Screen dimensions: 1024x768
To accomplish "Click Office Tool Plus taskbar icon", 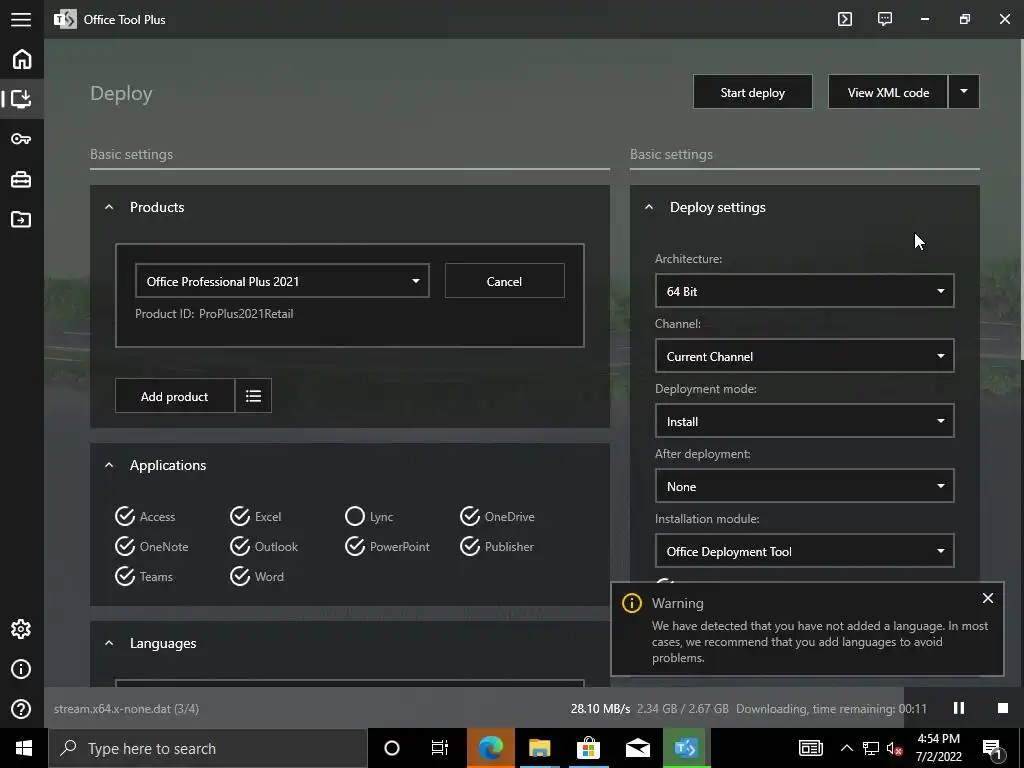I will tap(686, 748).
